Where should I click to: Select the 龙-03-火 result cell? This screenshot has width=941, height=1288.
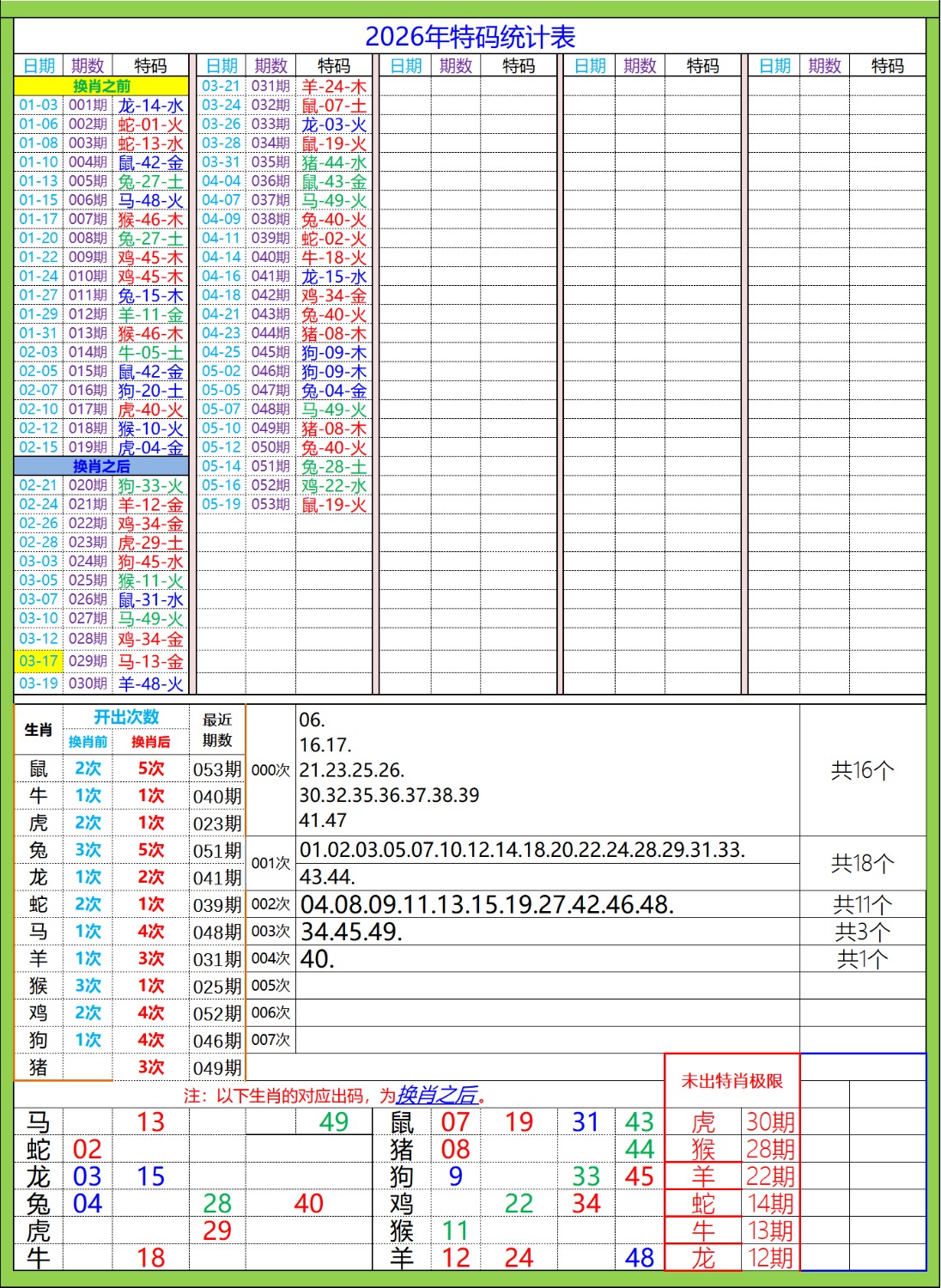point(334,125)
